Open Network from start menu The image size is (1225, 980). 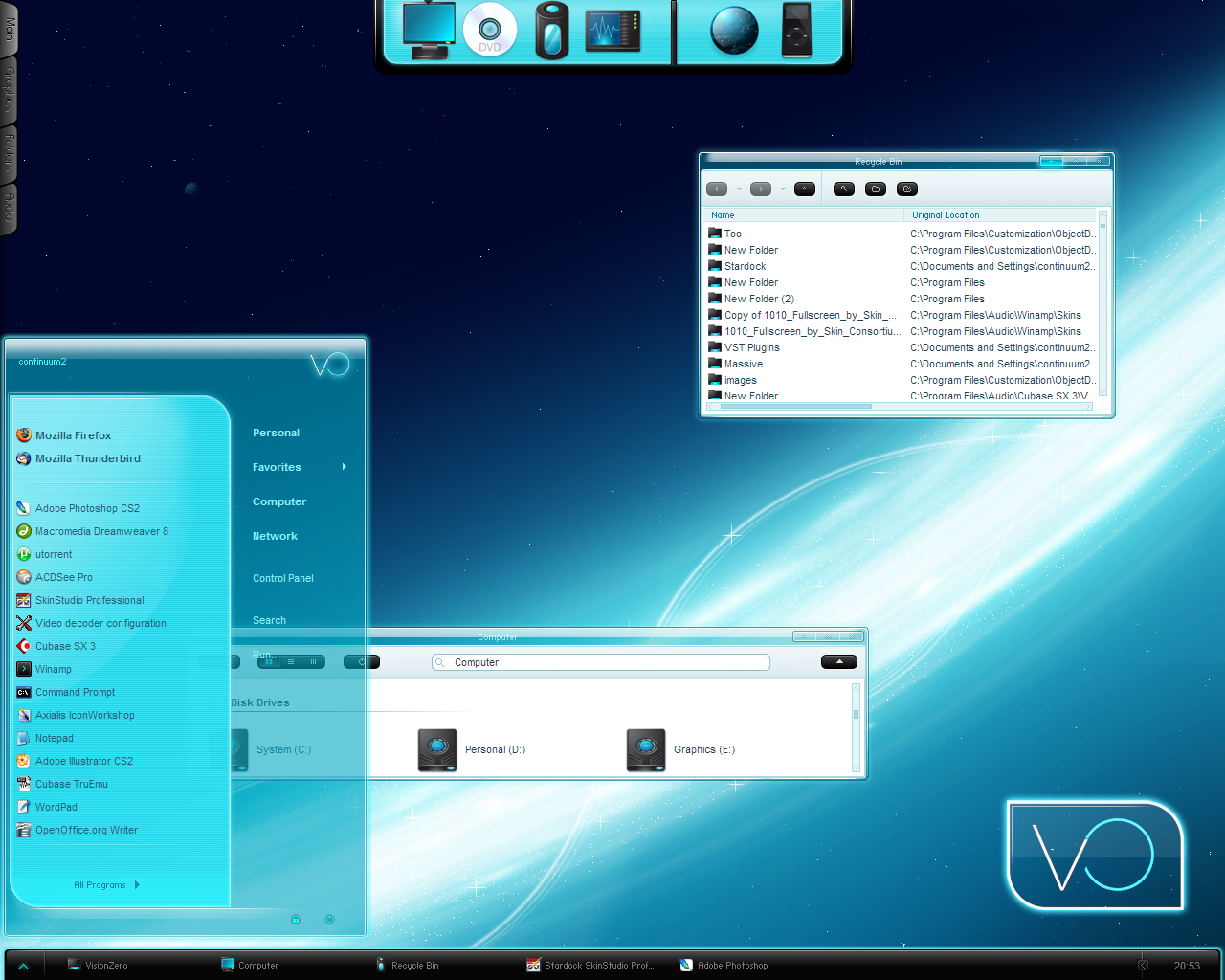point(275,536)
